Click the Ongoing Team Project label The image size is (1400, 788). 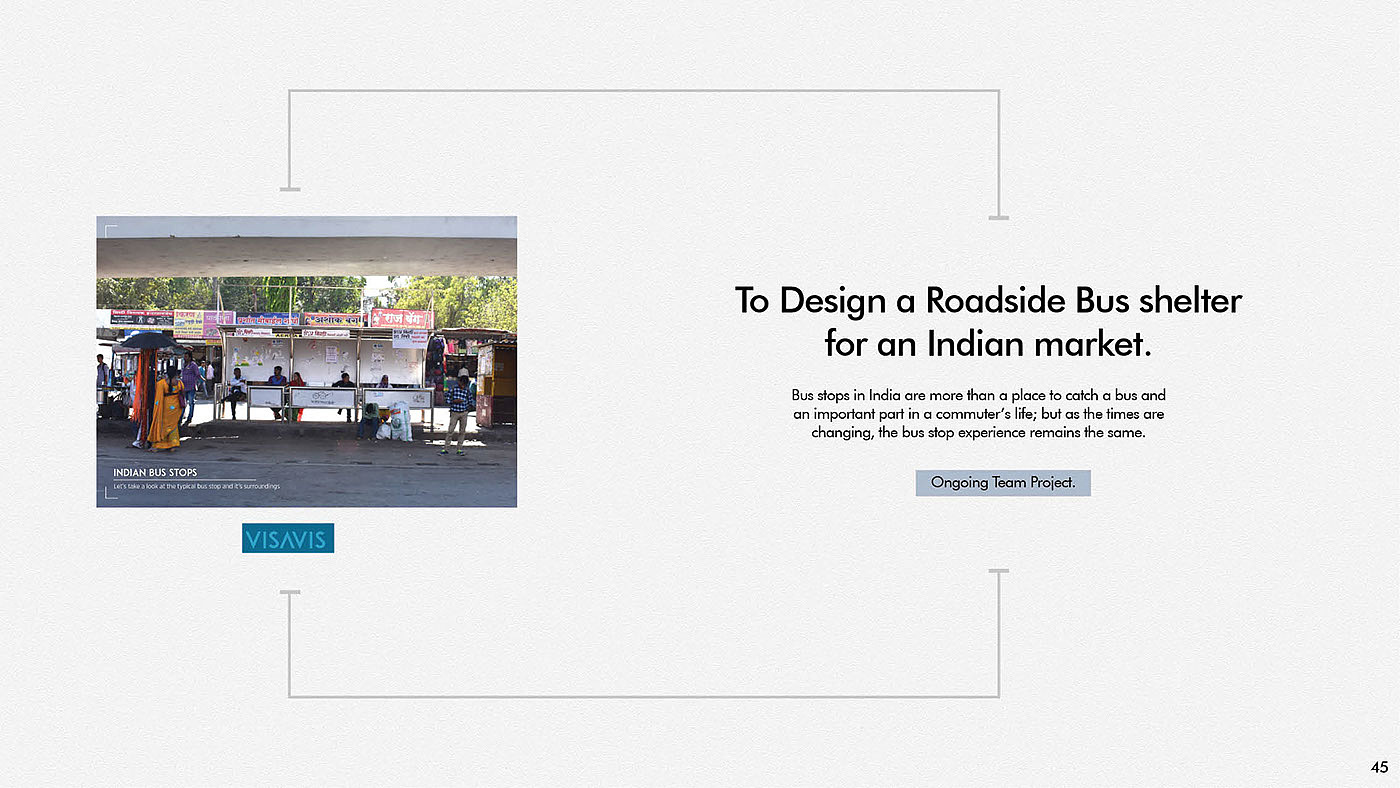(x=1003, y=483)
